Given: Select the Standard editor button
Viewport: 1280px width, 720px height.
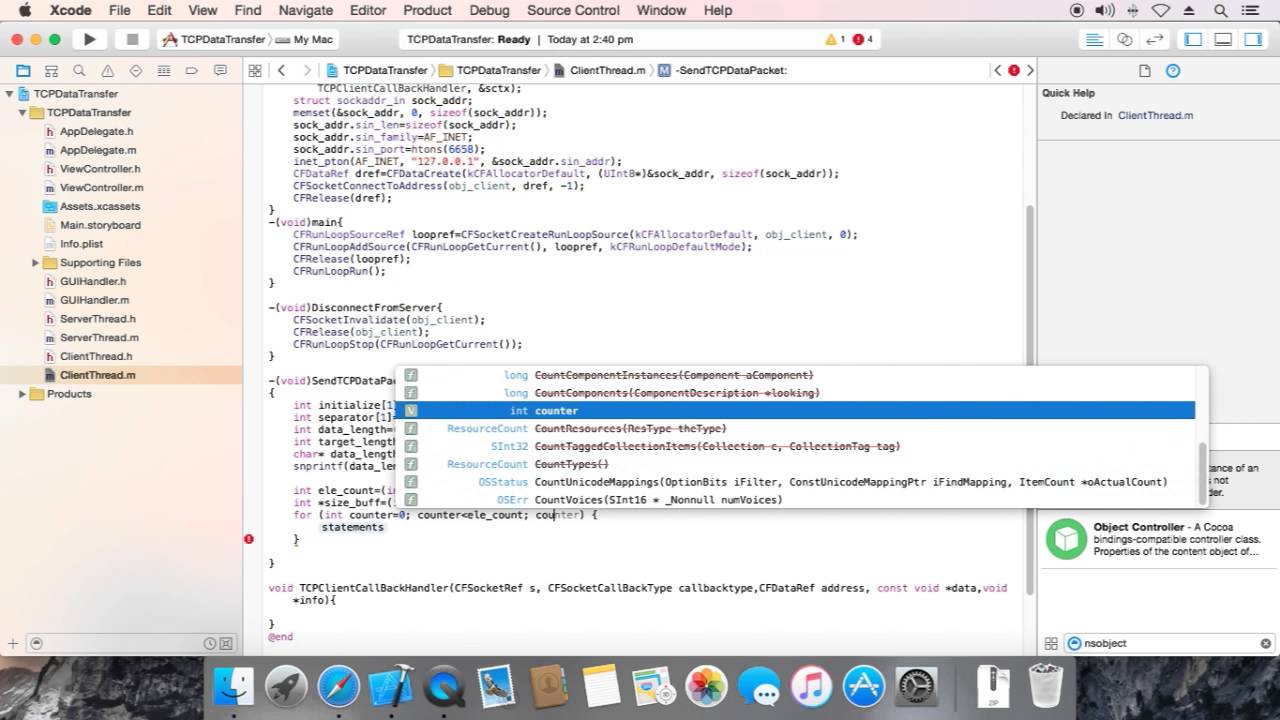Looking at the screenshot, I should click(x=1095, y=39).
